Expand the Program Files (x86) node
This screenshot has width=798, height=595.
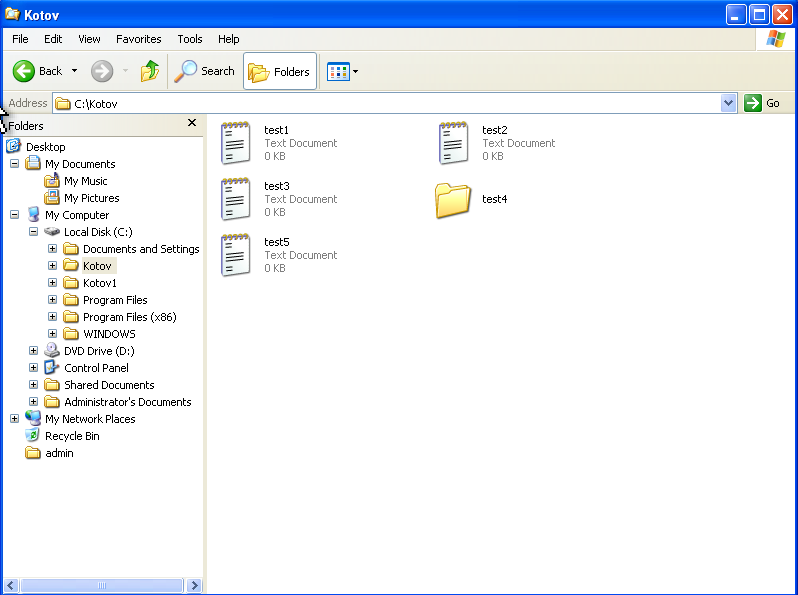click(x=52, y=317)
